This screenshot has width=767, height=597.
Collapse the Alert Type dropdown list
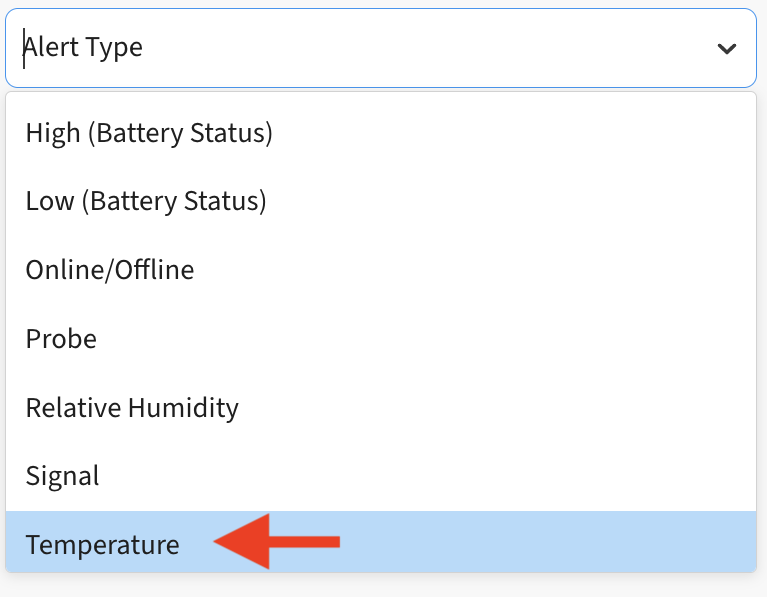pos(727,48)
